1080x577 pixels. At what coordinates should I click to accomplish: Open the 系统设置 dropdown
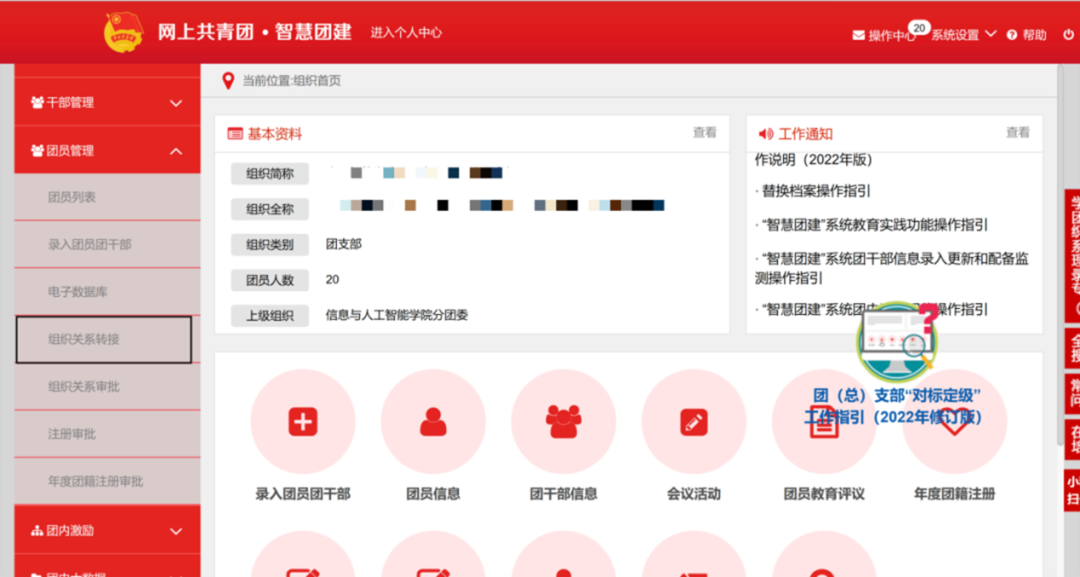pyautogui.click(x=964, y=34)
